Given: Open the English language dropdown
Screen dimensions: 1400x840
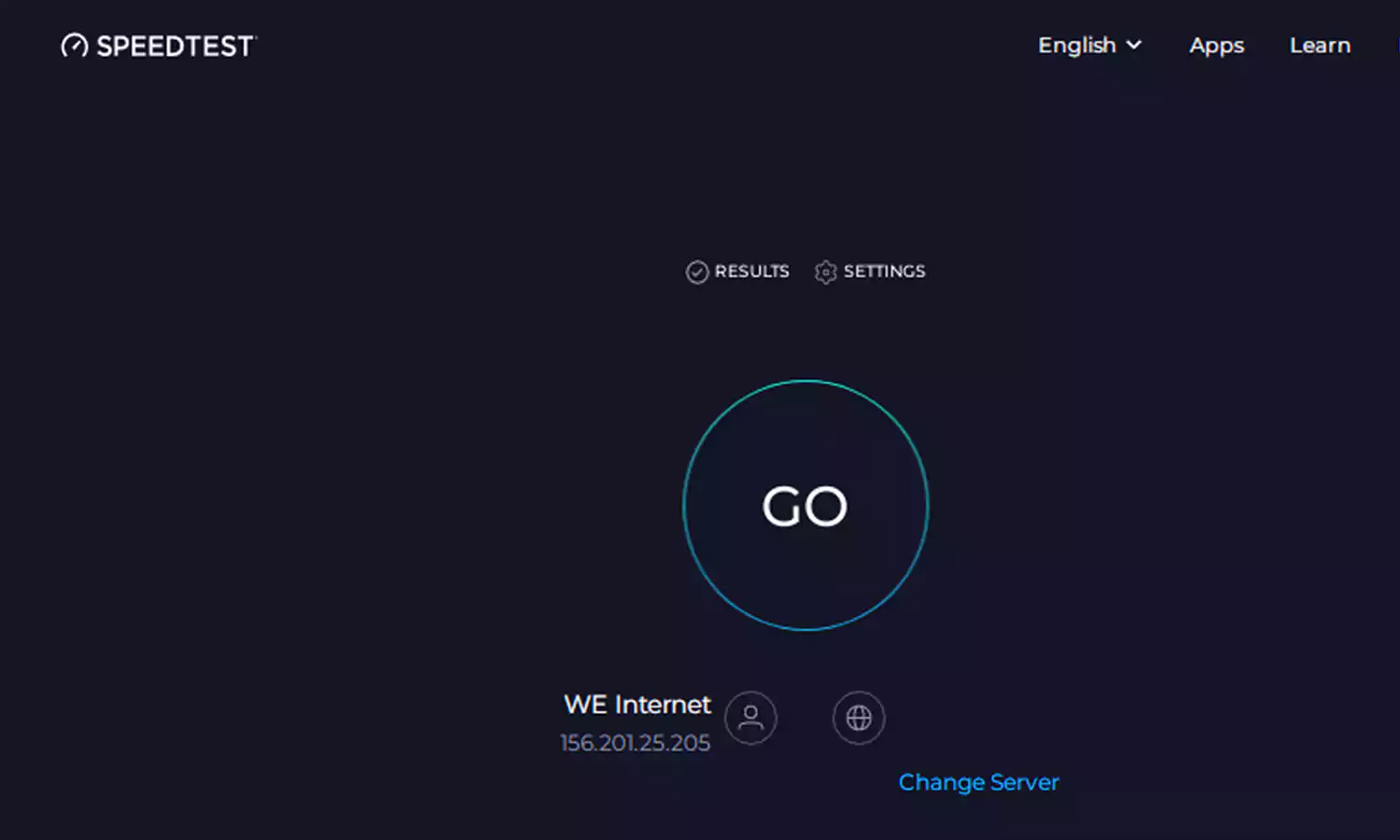Looking at the screenshot, I should click(1088, 46).
